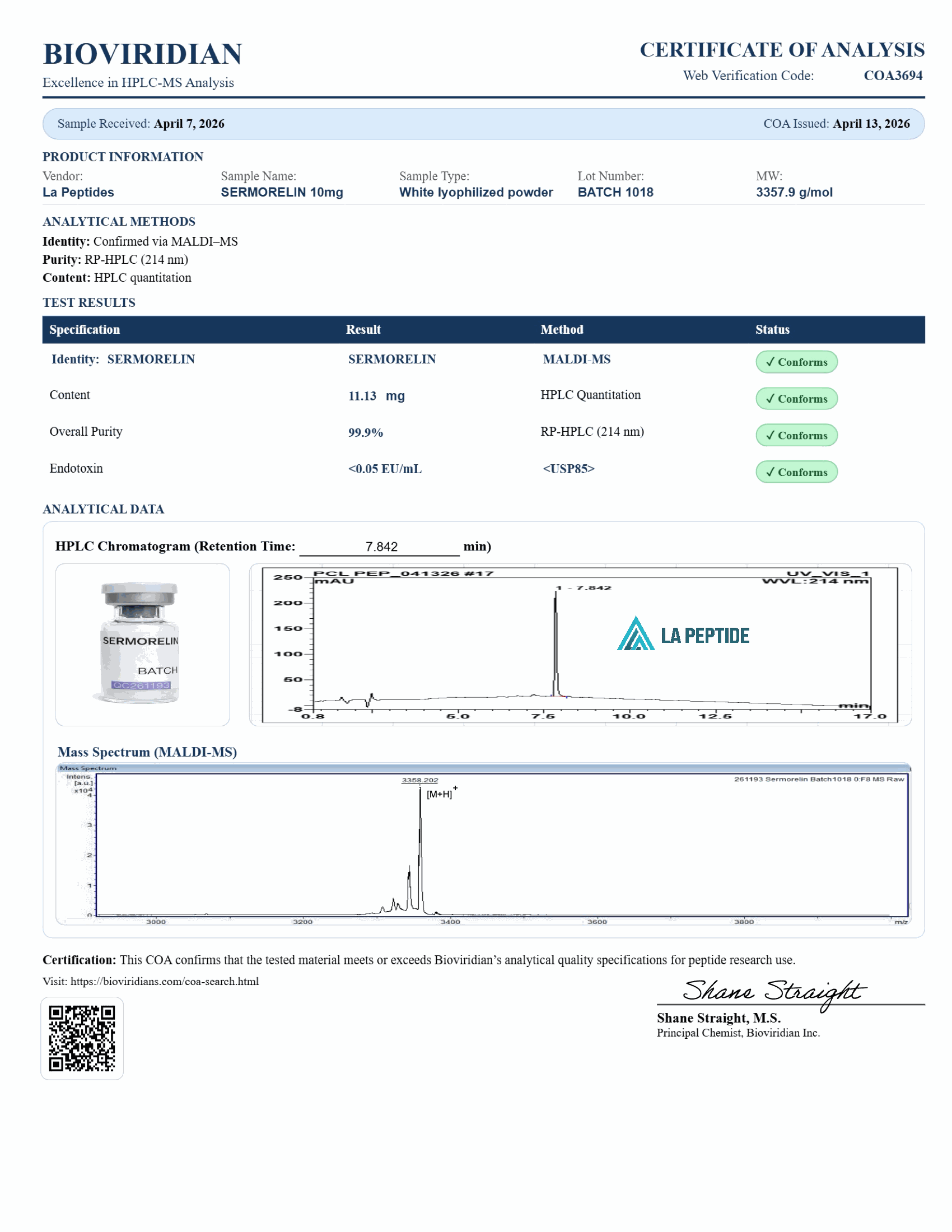Click verification code COA3694
Image resolution: width=952 pixels, height=1232 pixels.
pos(893,76)
